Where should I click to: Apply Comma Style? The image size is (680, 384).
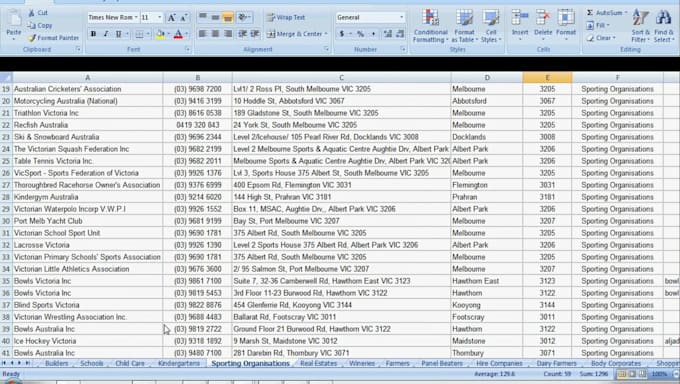tap(373, 34)
